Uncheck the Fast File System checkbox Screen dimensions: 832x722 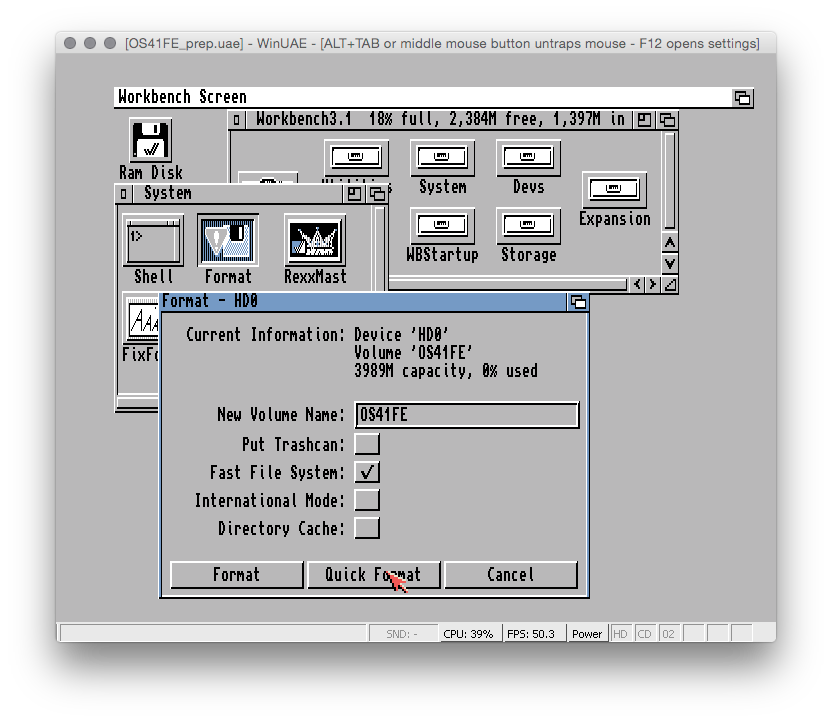coord(367,472)
